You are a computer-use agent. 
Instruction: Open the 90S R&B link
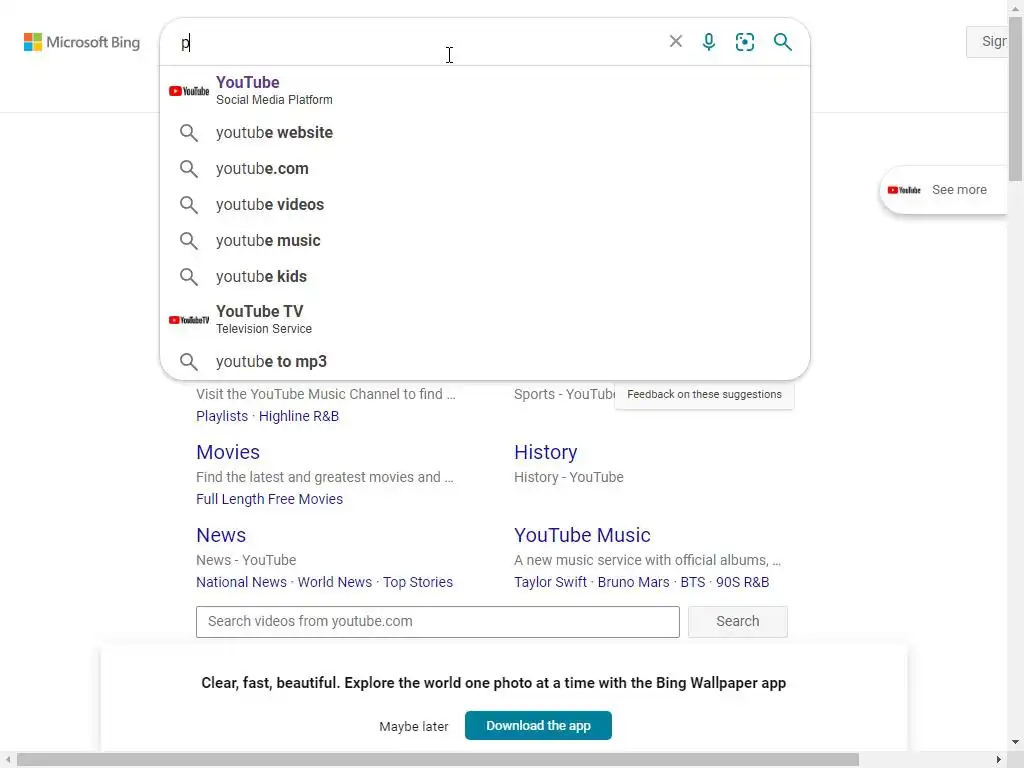coord(743,582)
